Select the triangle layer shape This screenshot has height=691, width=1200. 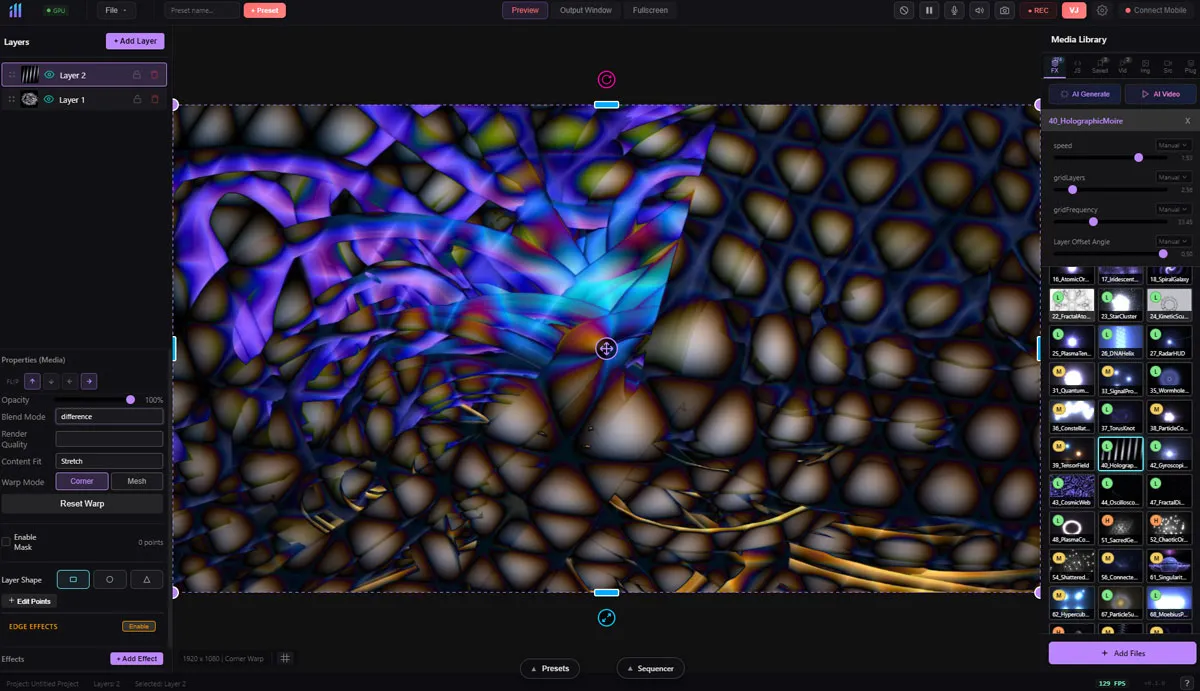point(146,579)
